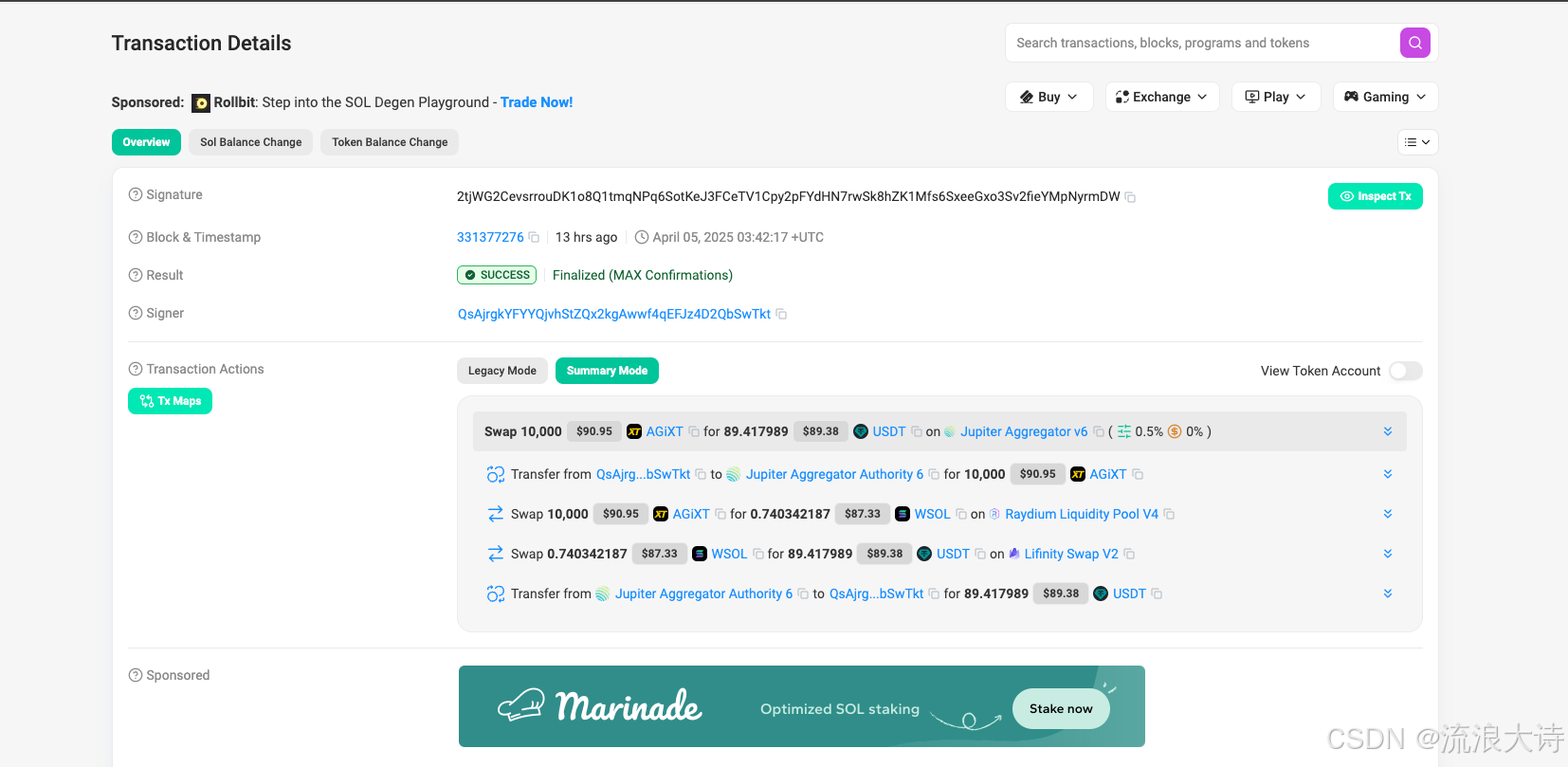Click the Signer help icon
The image size is (1568, 767).
tap(136, 313)
